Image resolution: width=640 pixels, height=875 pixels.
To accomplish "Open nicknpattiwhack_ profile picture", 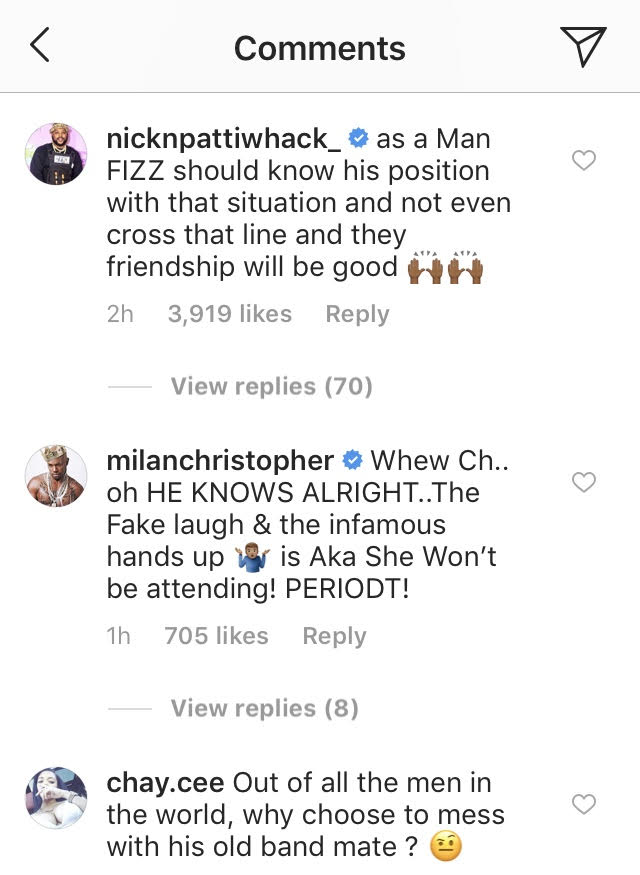I will 56,153.
